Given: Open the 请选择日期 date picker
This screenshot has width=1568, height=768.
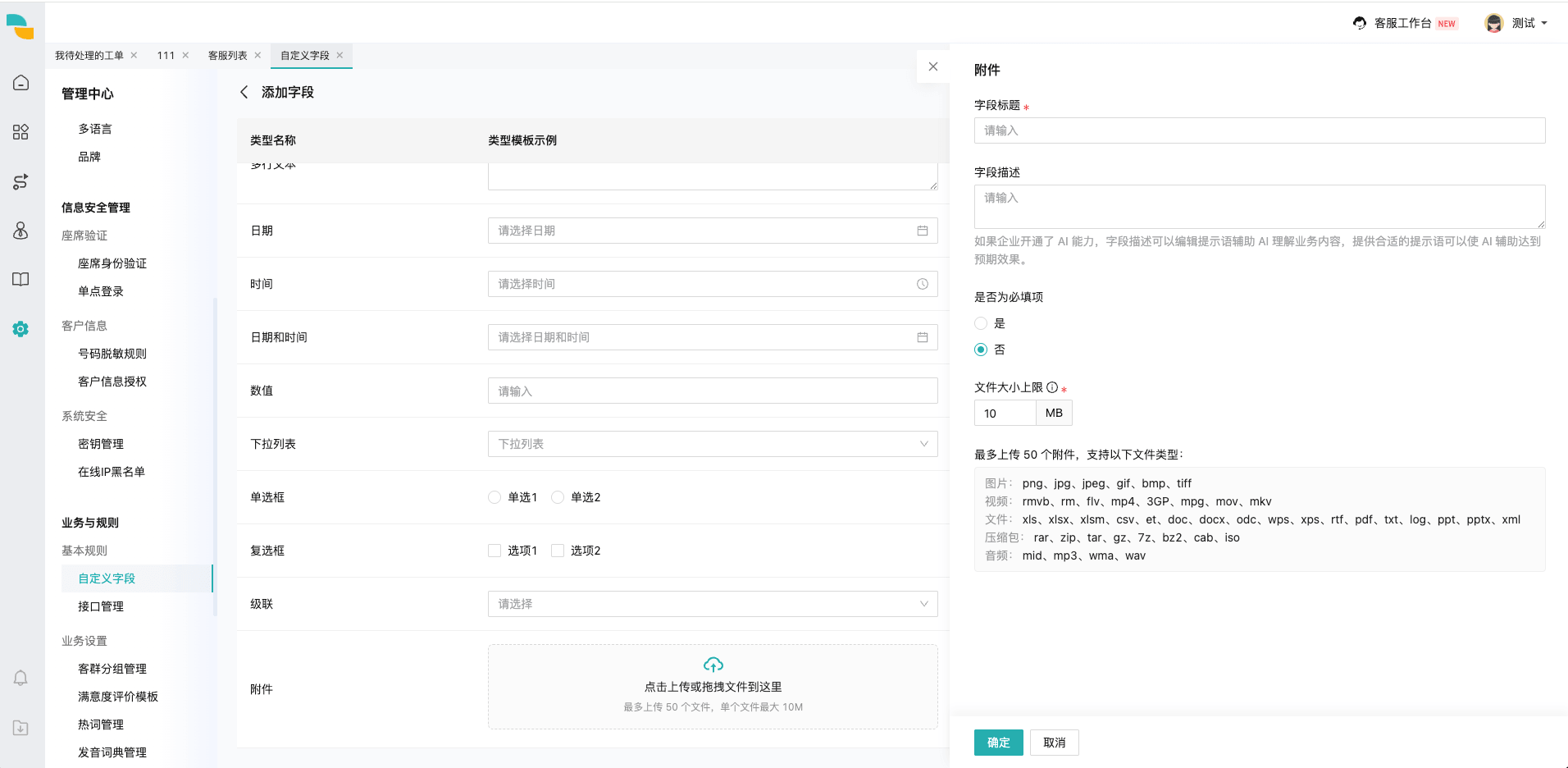Looking at the screenshot, I should (713, 231).
